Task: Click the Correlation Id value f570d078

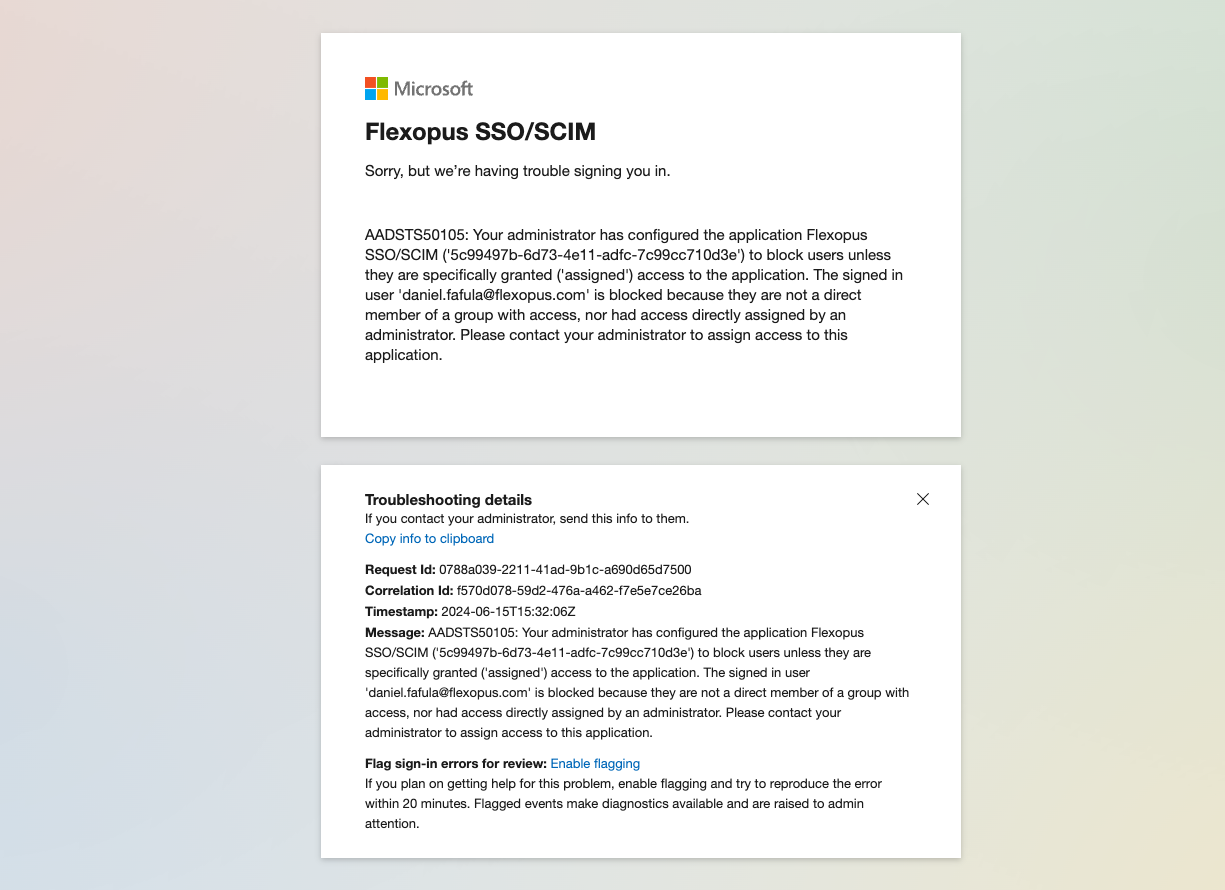Action: (x=579, y=591)
